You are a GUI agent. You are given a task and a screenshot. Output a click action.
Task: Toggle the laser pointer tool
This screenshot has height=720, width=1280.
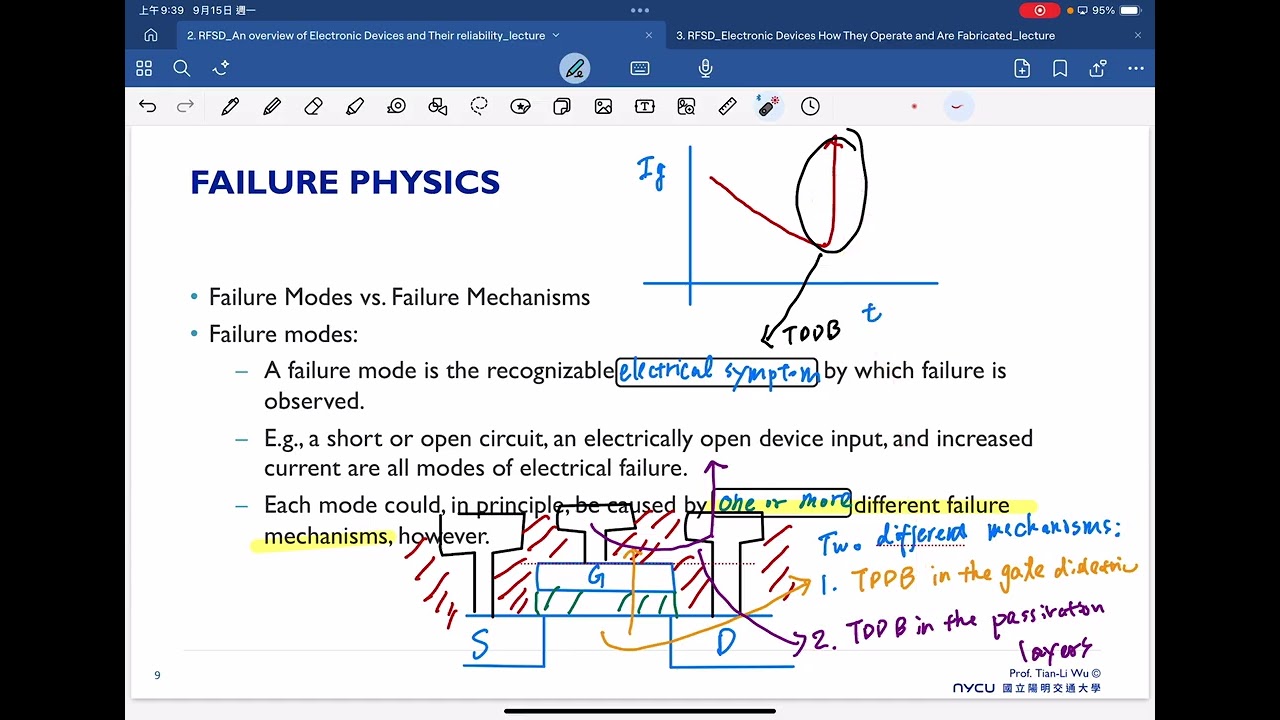(x=768, y=106)
